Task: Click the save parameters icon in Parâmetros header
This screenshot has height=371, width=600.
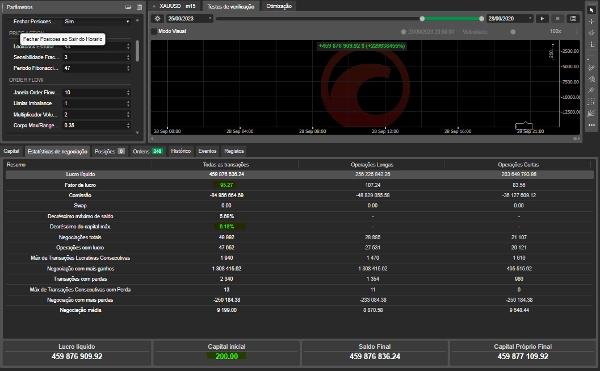Action: pyautogui.click(x=128, y=7)
